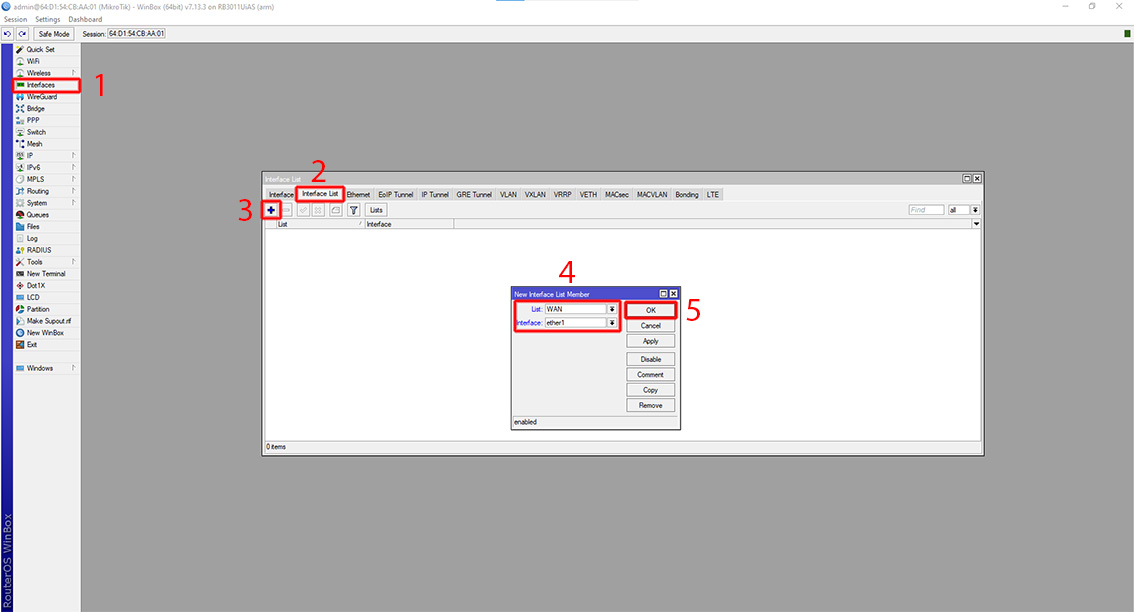Switch to the EoIP Tunnel tab
The width and height of the screenshot is (1134, 612).
(x=396, y=195)
